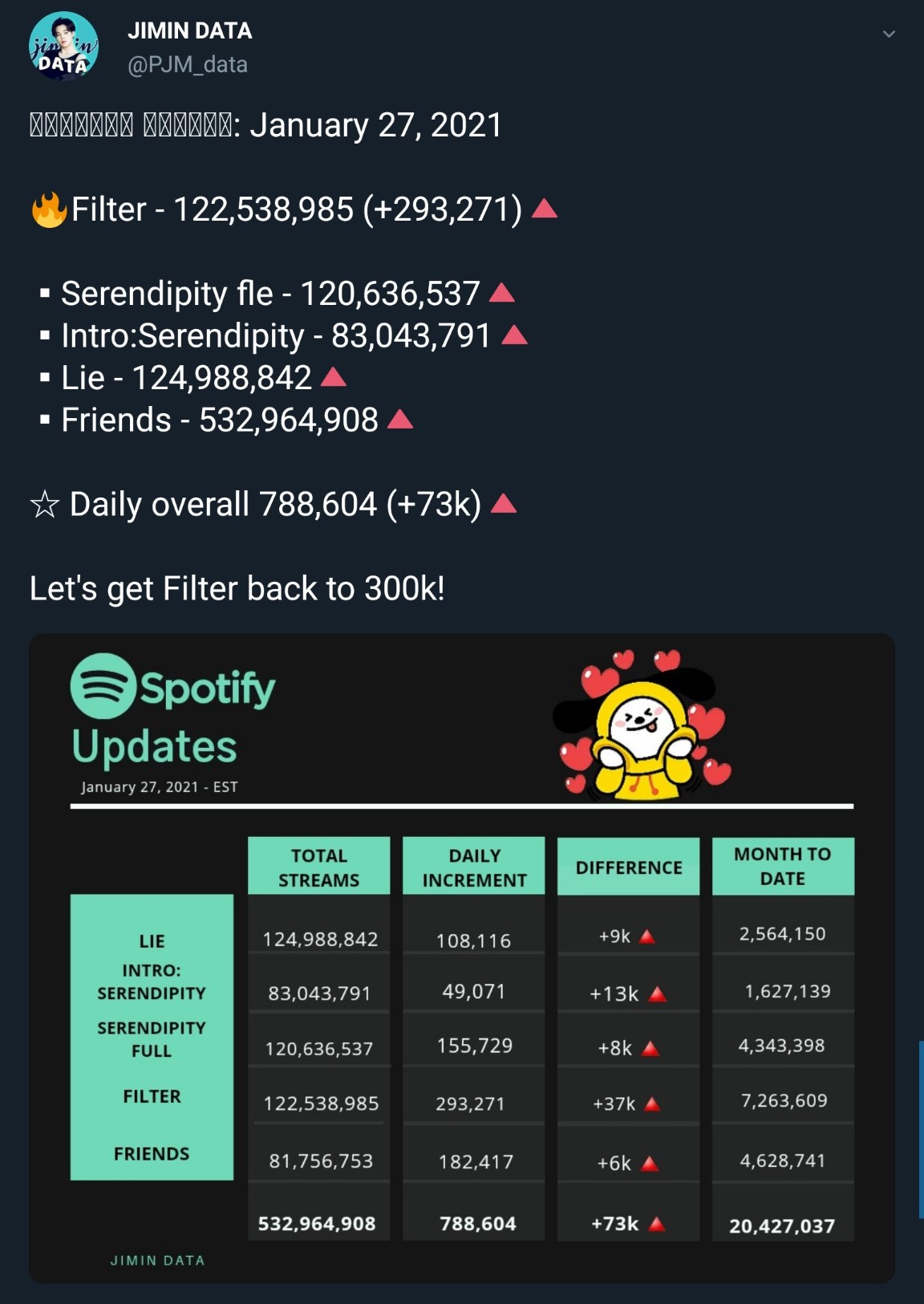Click the fire emoji beside Filter
This screenshot has height=1304, width=924.
48,209
